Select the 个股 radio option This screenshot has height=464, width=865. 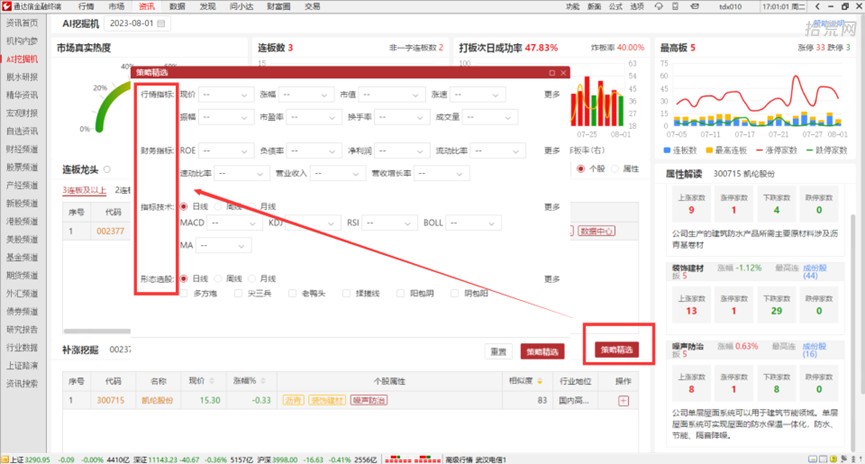[x=580, y=169]
